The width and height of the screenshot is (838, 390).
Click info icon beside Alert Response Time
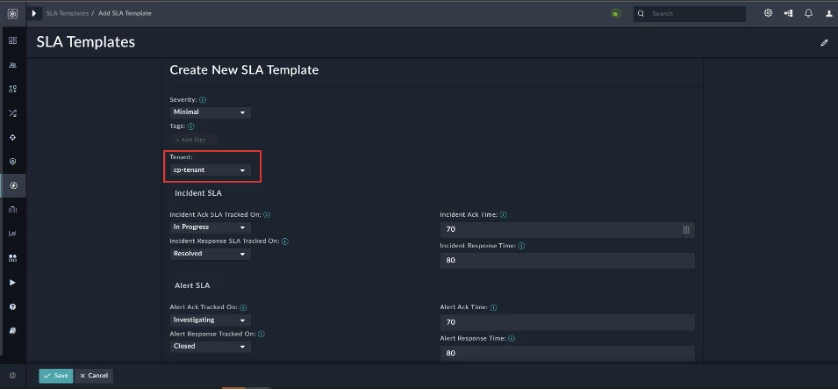click(511, 339)
